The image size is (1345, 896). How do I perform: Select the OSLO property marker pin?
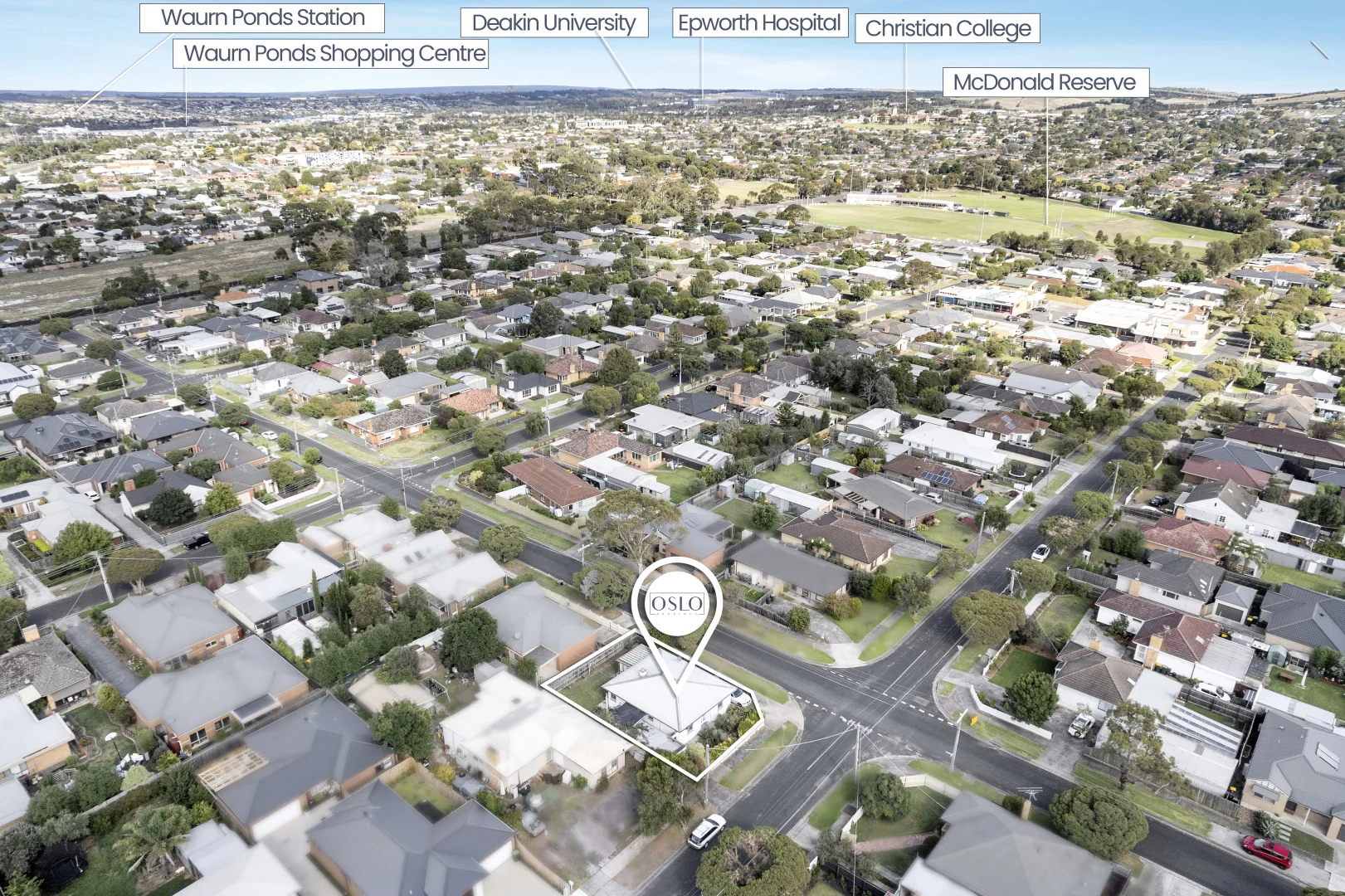(x=676, y=626)
